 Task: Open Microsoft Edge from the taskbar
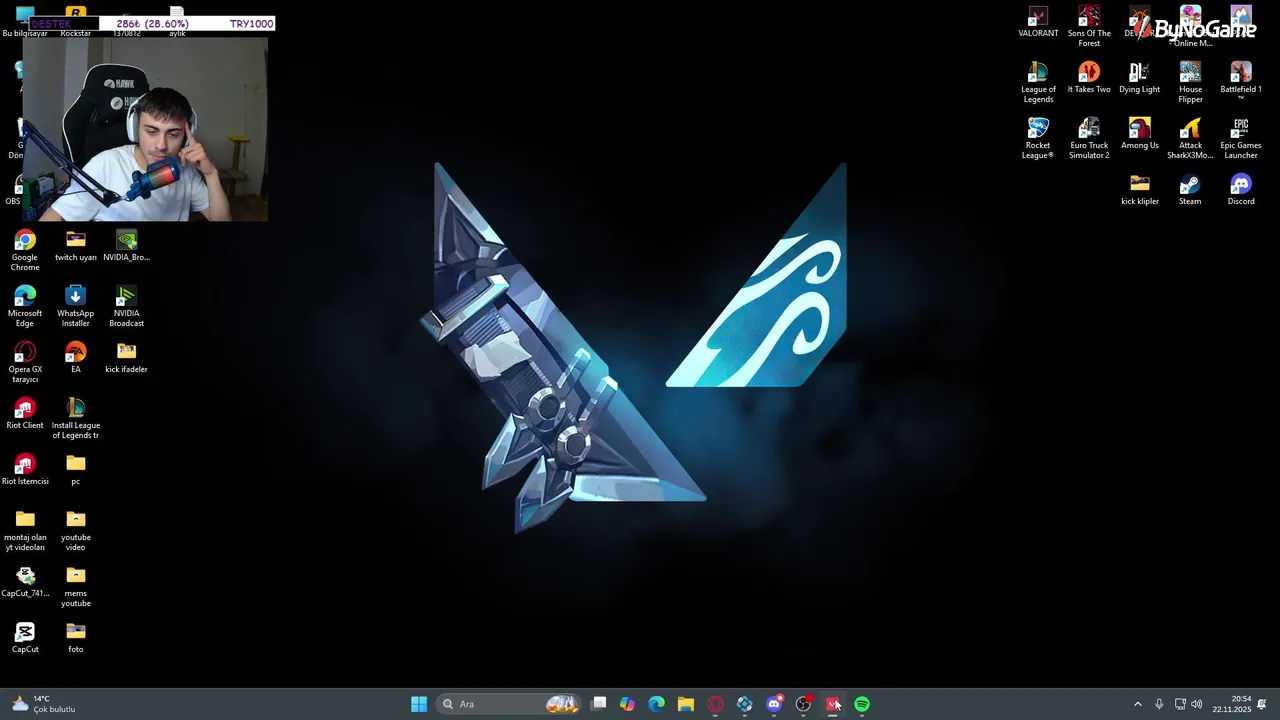coord(656,704)
